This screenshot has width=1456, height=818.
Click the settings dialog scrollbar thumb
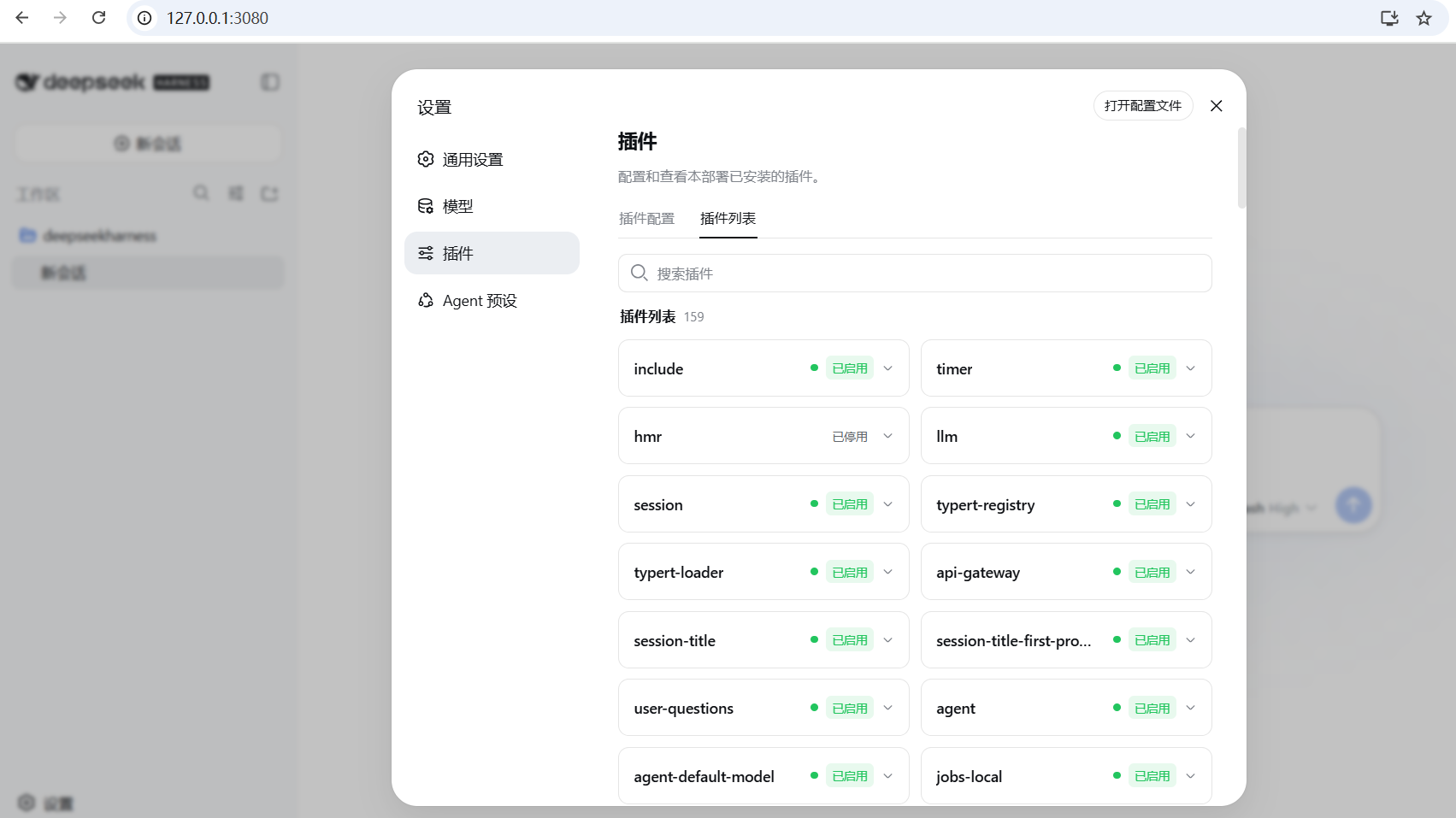pos(1241,168)
